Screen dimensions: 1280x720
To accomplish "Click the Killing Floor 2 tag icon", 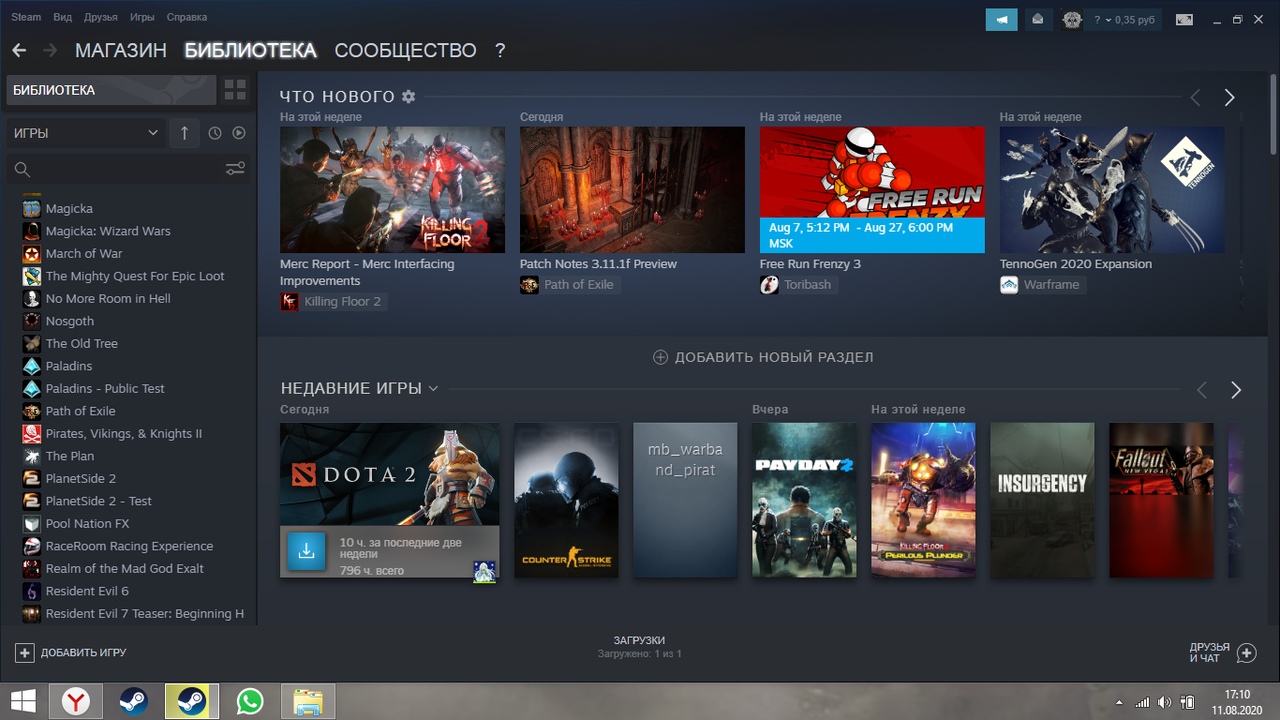I will tap(289, 301).
